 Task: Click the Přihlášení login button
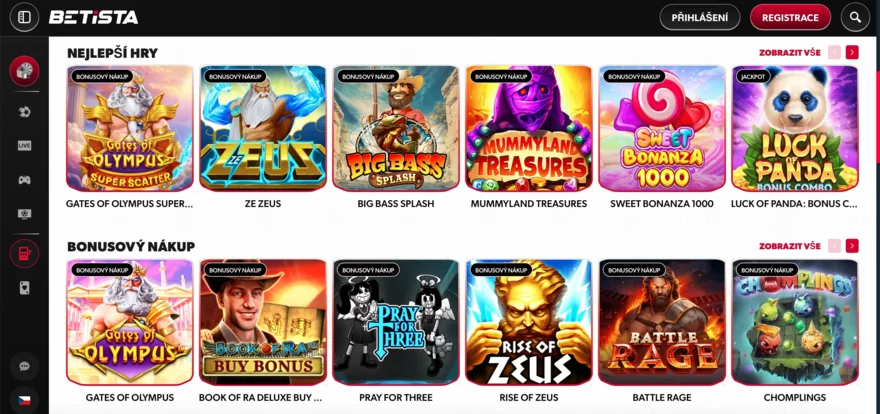point(700,17)
